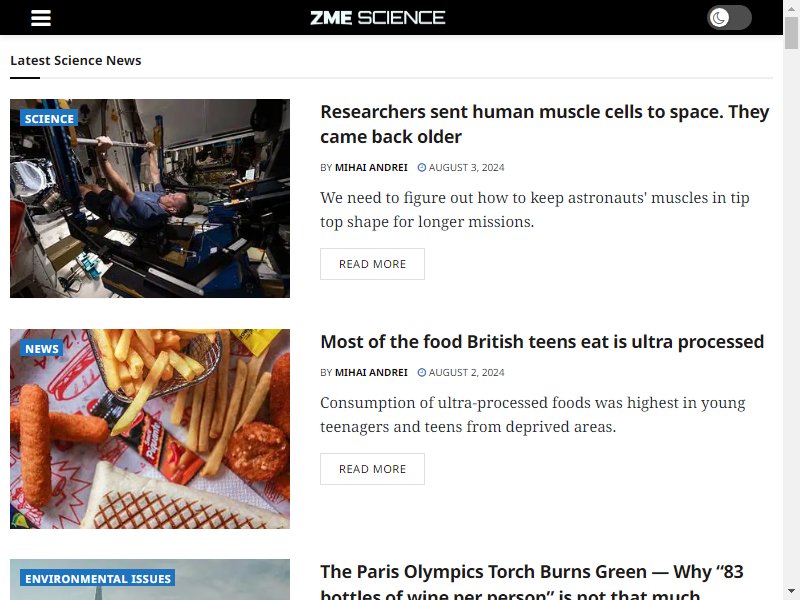
Task: Open the British teens ultra processed headline
Action: tap(542, 341)
